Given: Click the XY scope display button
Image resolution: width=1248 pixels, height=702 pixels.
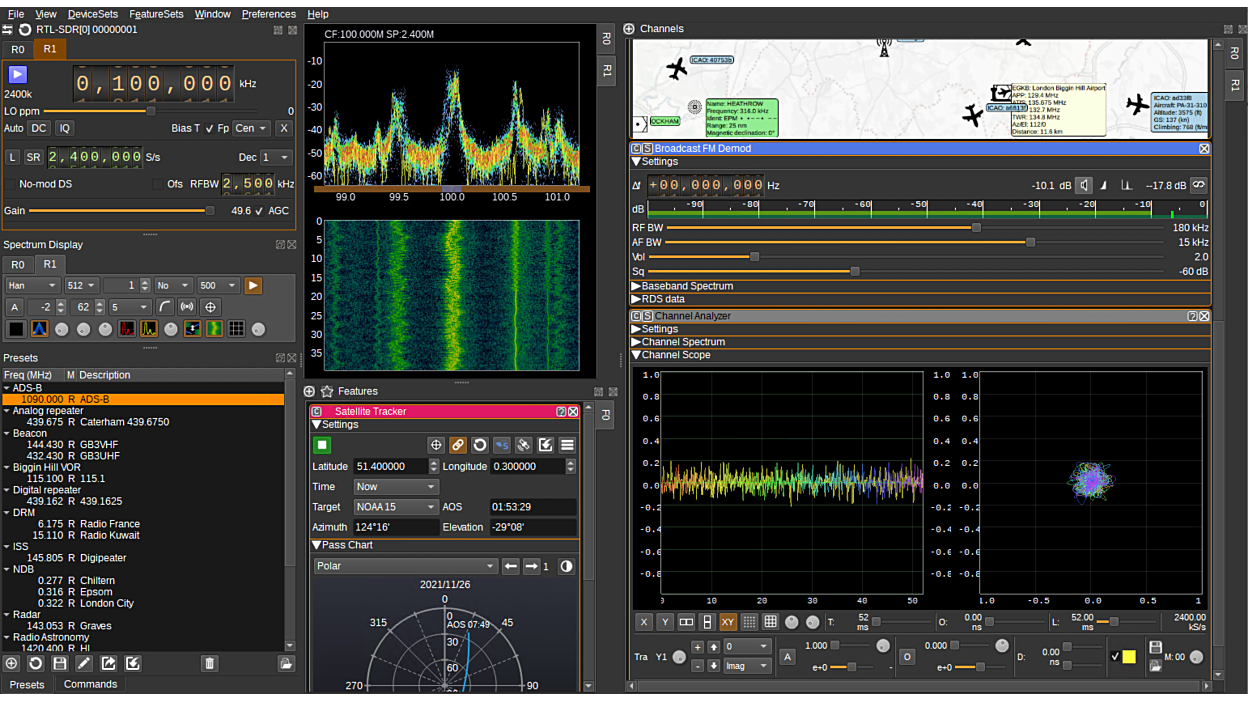Looking at the screenshot, I should (x=728, y=622).
